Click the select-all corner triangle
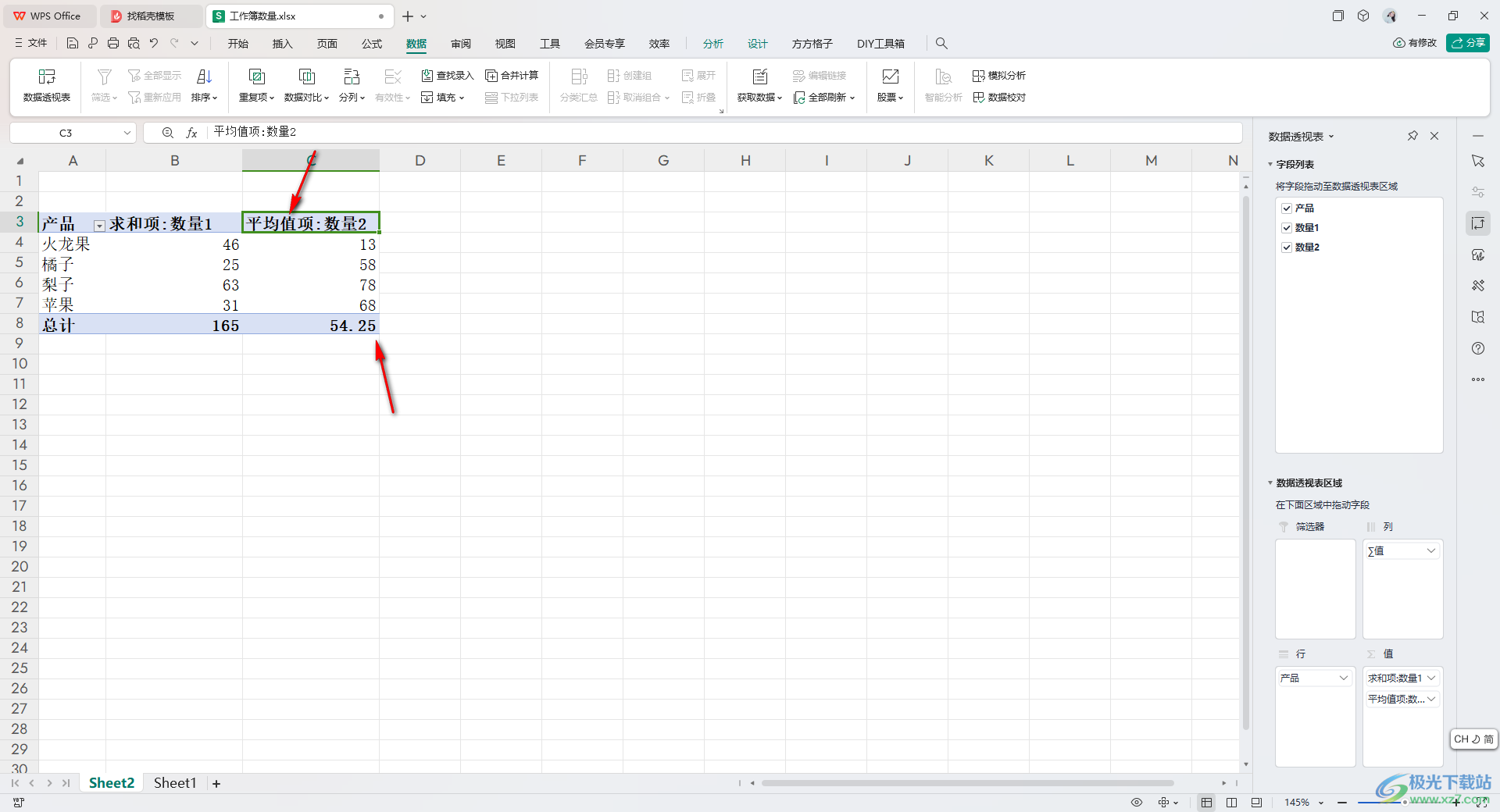The width and height of the screenshot is (1500, 812). coord(20,162)
